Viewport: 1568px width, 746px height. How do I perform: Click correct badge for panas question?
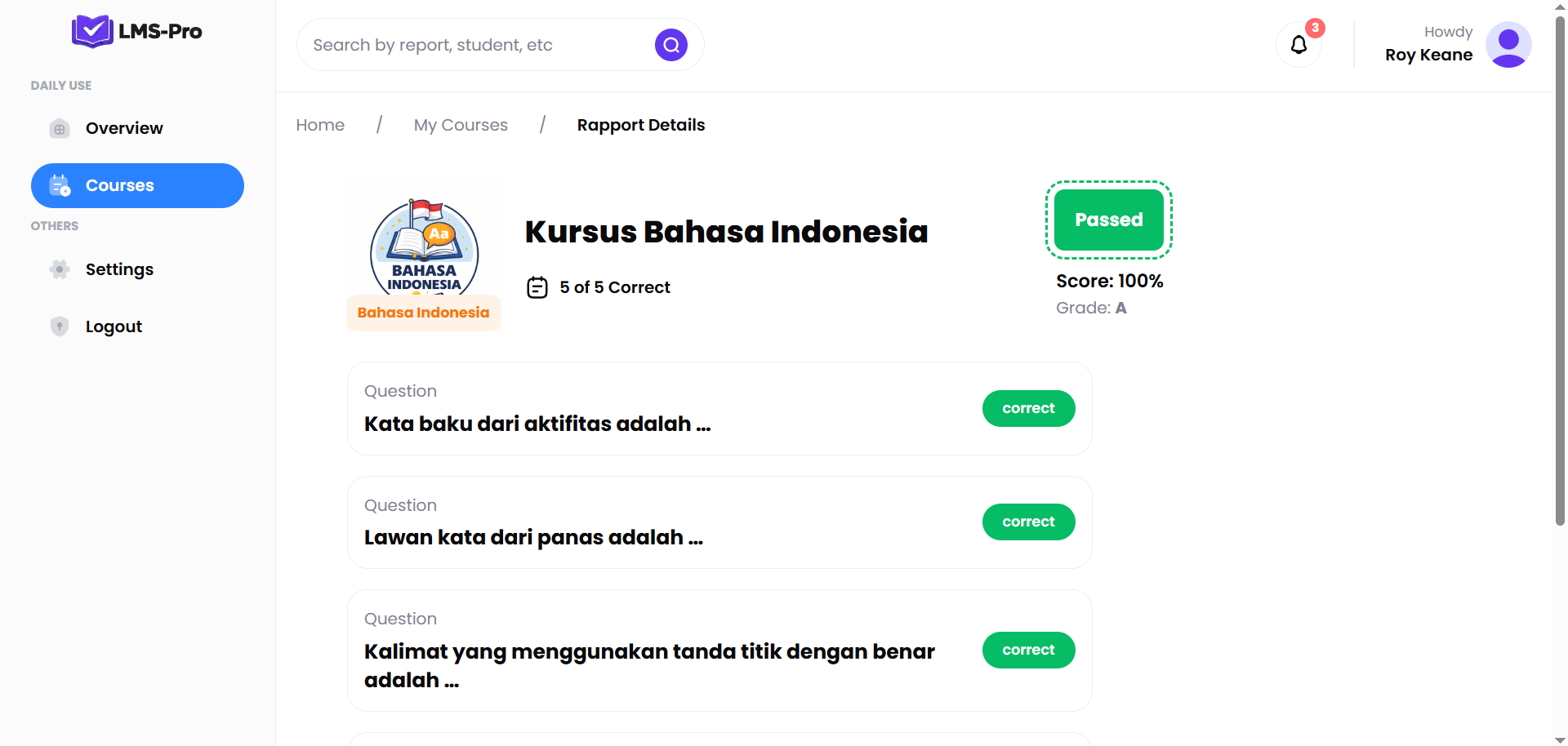(x=1028, y=522)
